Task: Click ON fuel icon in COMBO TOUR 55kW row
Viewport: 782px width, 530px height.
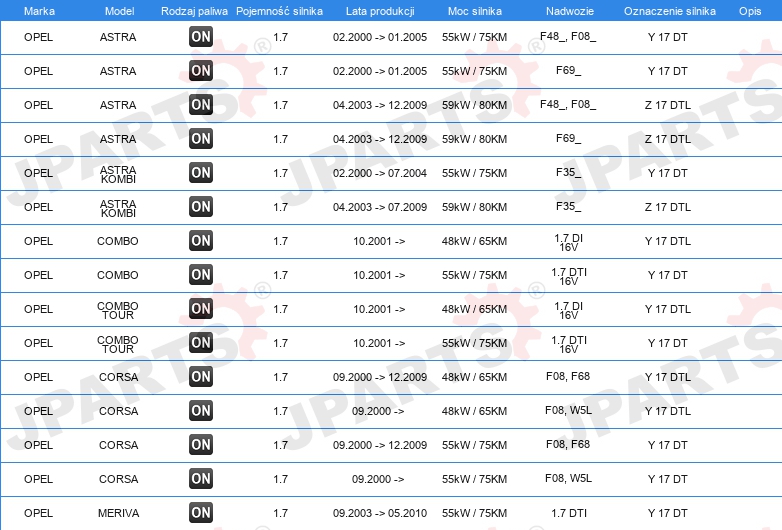Action: coord(201,343)
